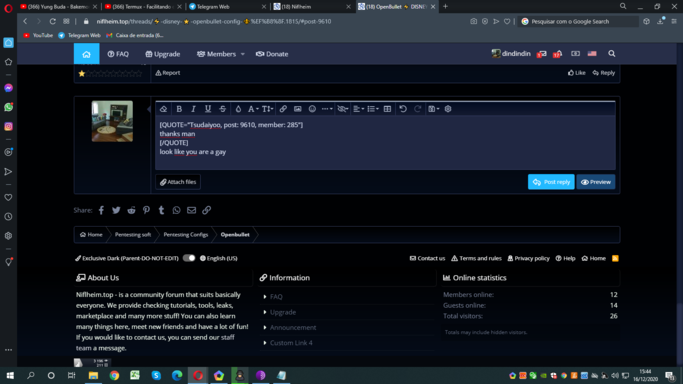Apply bold formatting in editor
This screenshot has width=683, height=384.
coord(179,109)
